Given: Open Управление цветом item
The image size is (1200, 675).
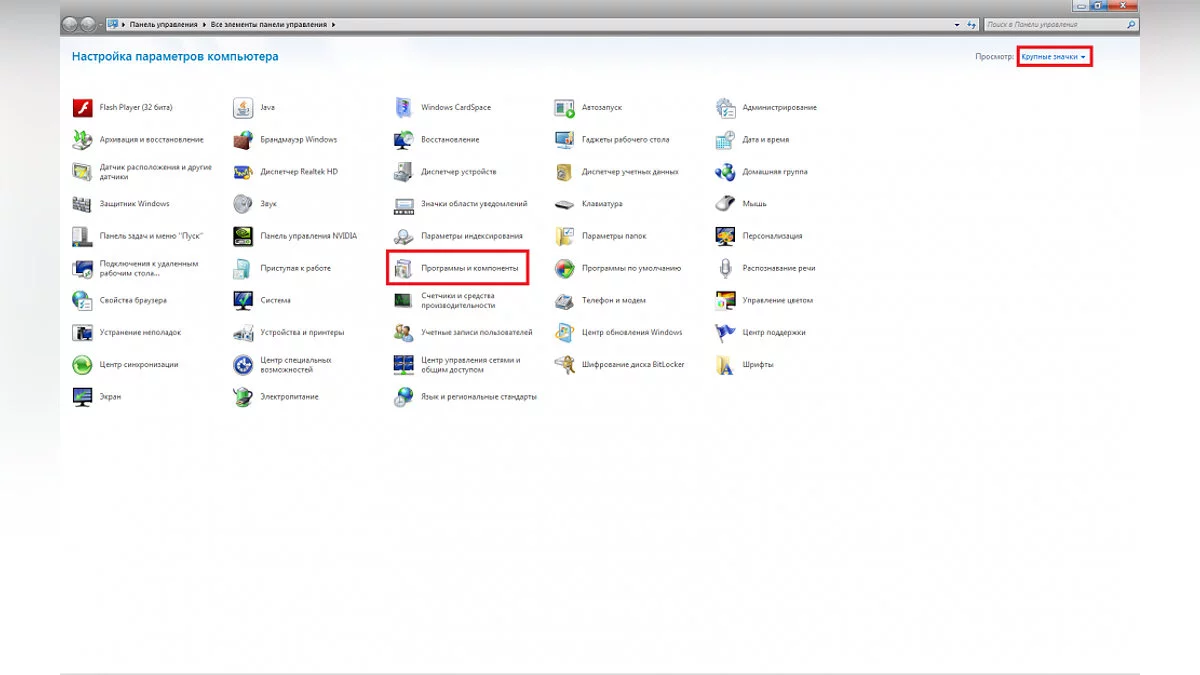Looking at the screenshot, I should coord(777,300).
